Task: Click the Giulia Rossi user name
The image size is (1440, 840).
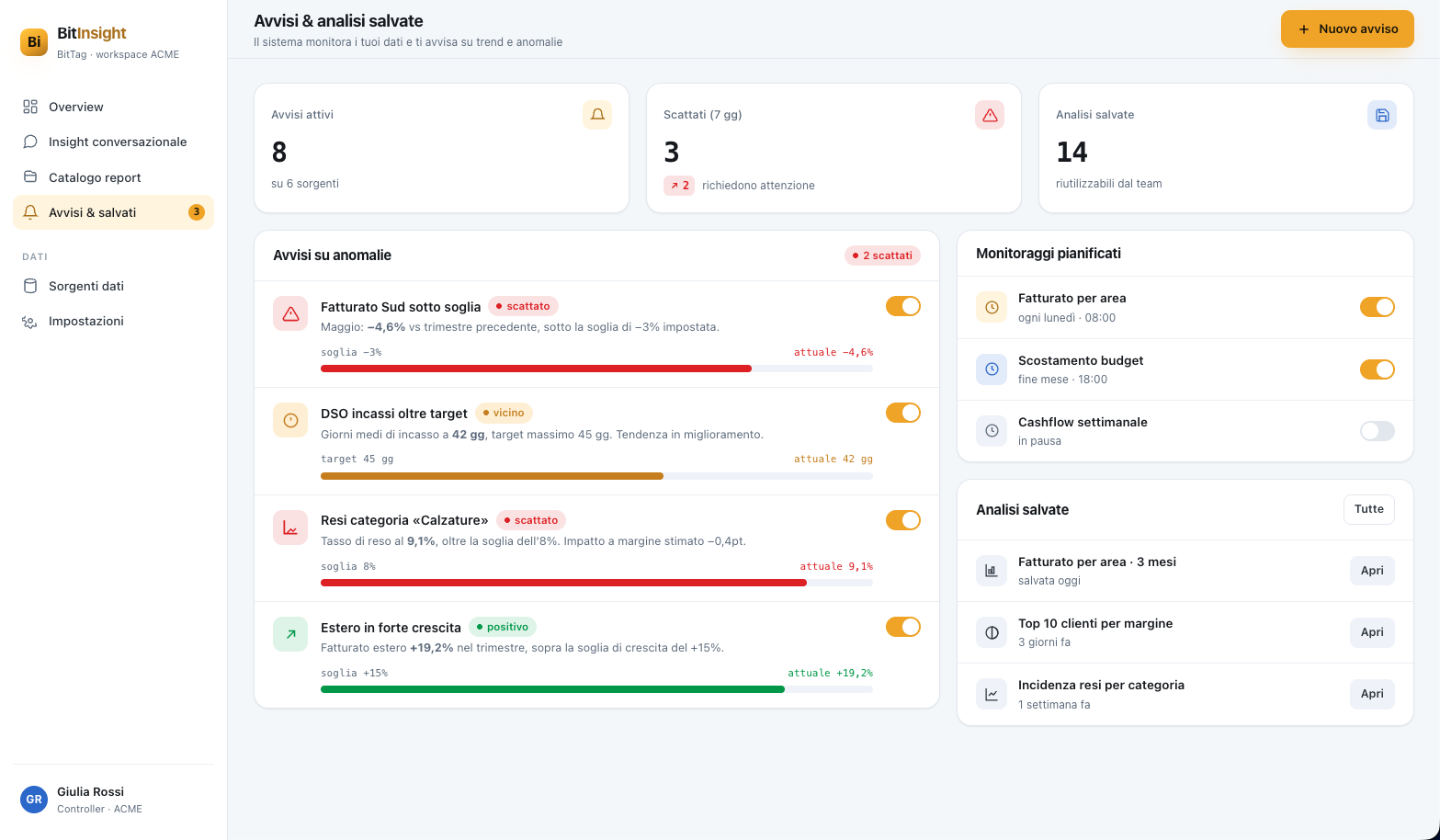Action: [x=90, y=791]
